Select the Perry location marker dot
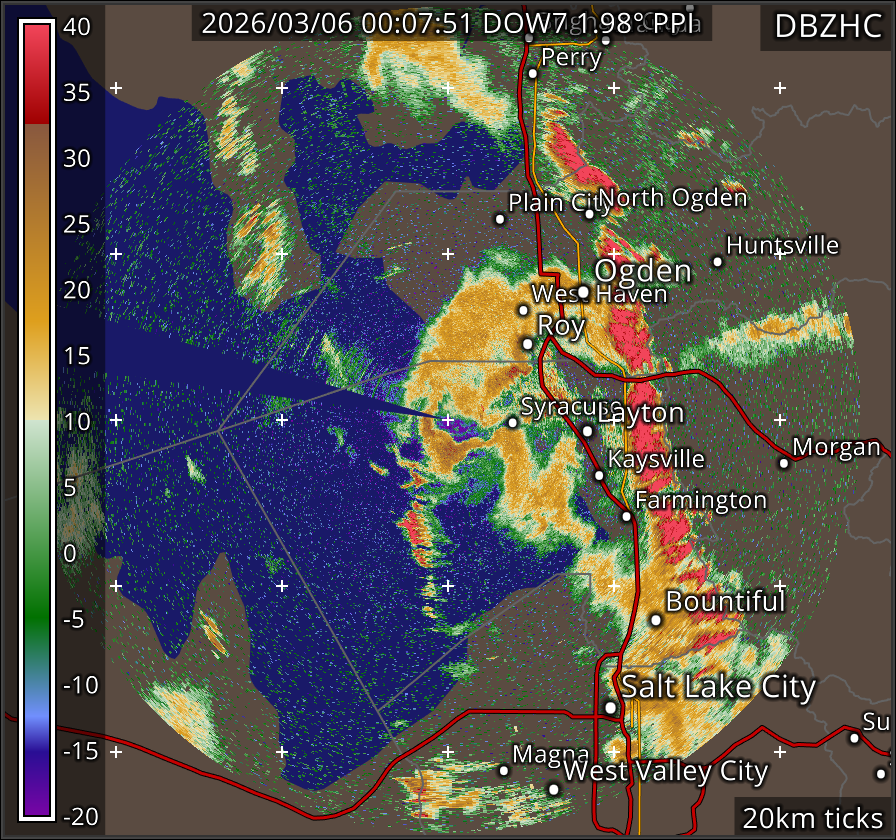Image resolution: width=896 pixels, height=840 pixels. pos(533,73)
